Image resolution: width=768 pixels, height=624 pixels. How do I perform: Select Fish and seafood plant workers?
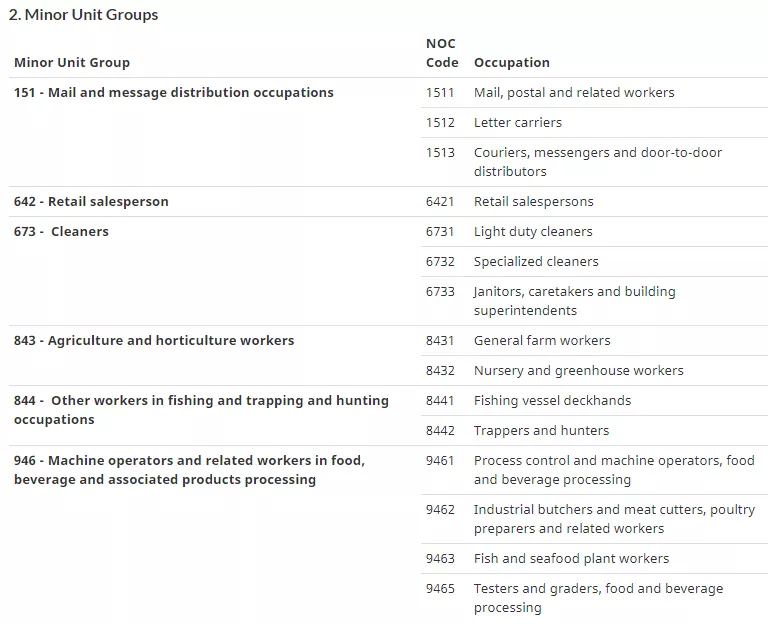click(x=571, y=558)
